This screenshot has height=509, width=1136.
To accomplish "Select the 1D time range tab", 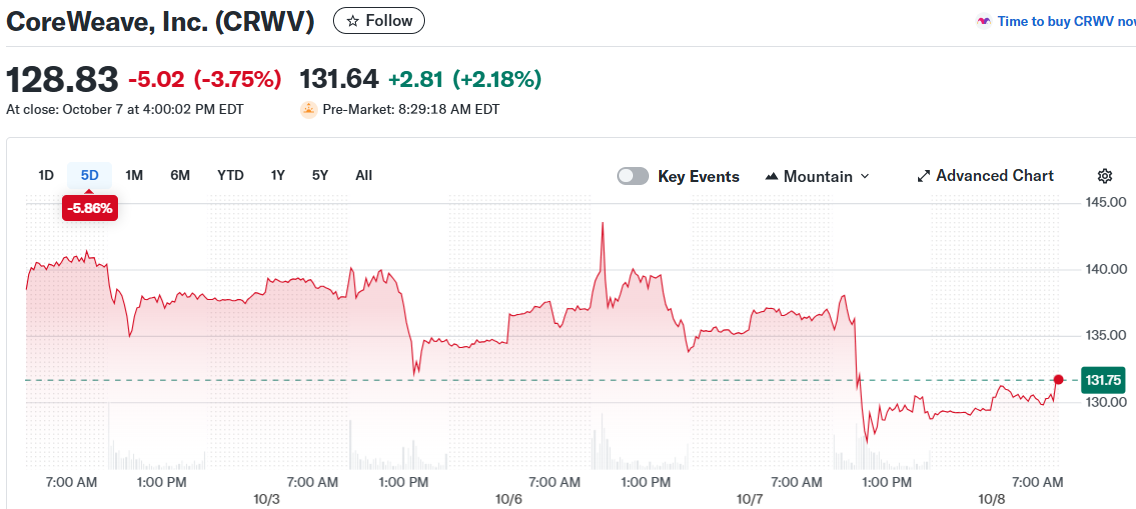I will pos(46,175).
